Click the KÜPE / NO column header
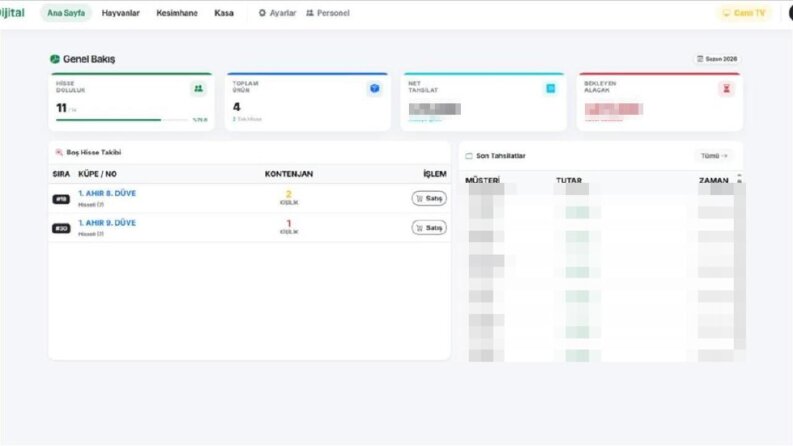This screenshot has width=793, height=446. coord(97,174)
